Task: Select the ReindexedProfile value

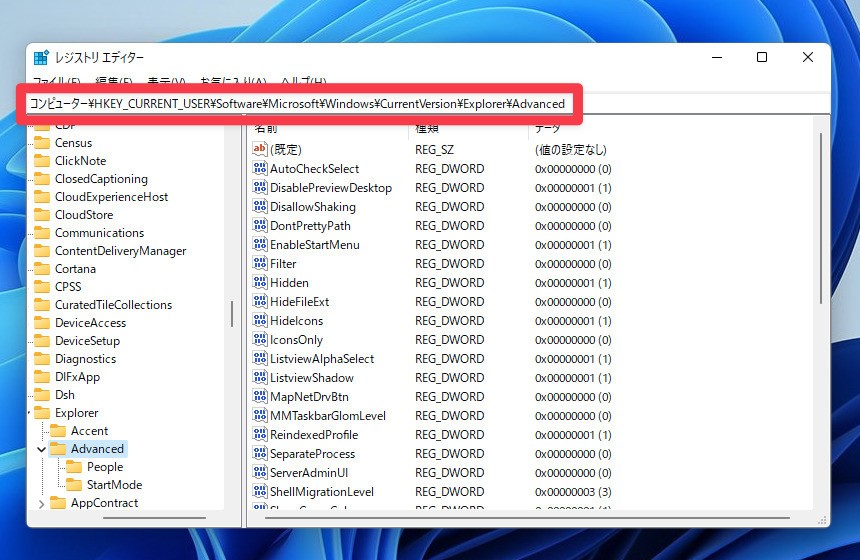Action: pyautogui.click(x=314, y=435)
